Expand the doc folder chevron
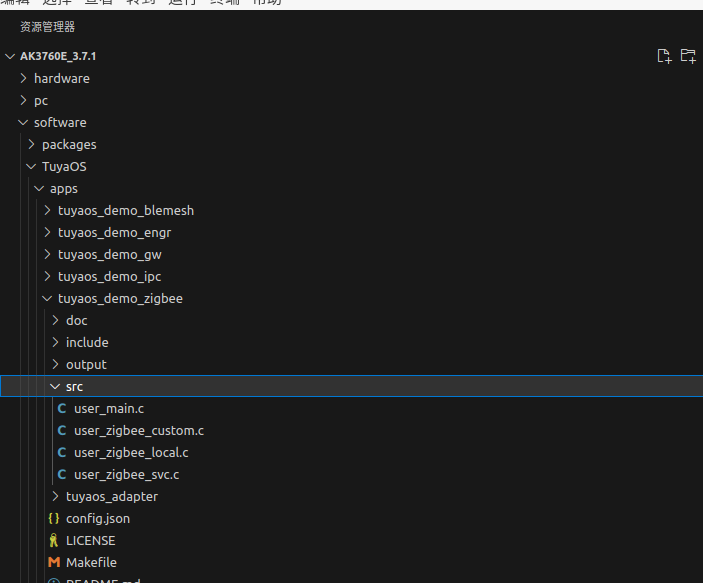 tap(56, 320)
